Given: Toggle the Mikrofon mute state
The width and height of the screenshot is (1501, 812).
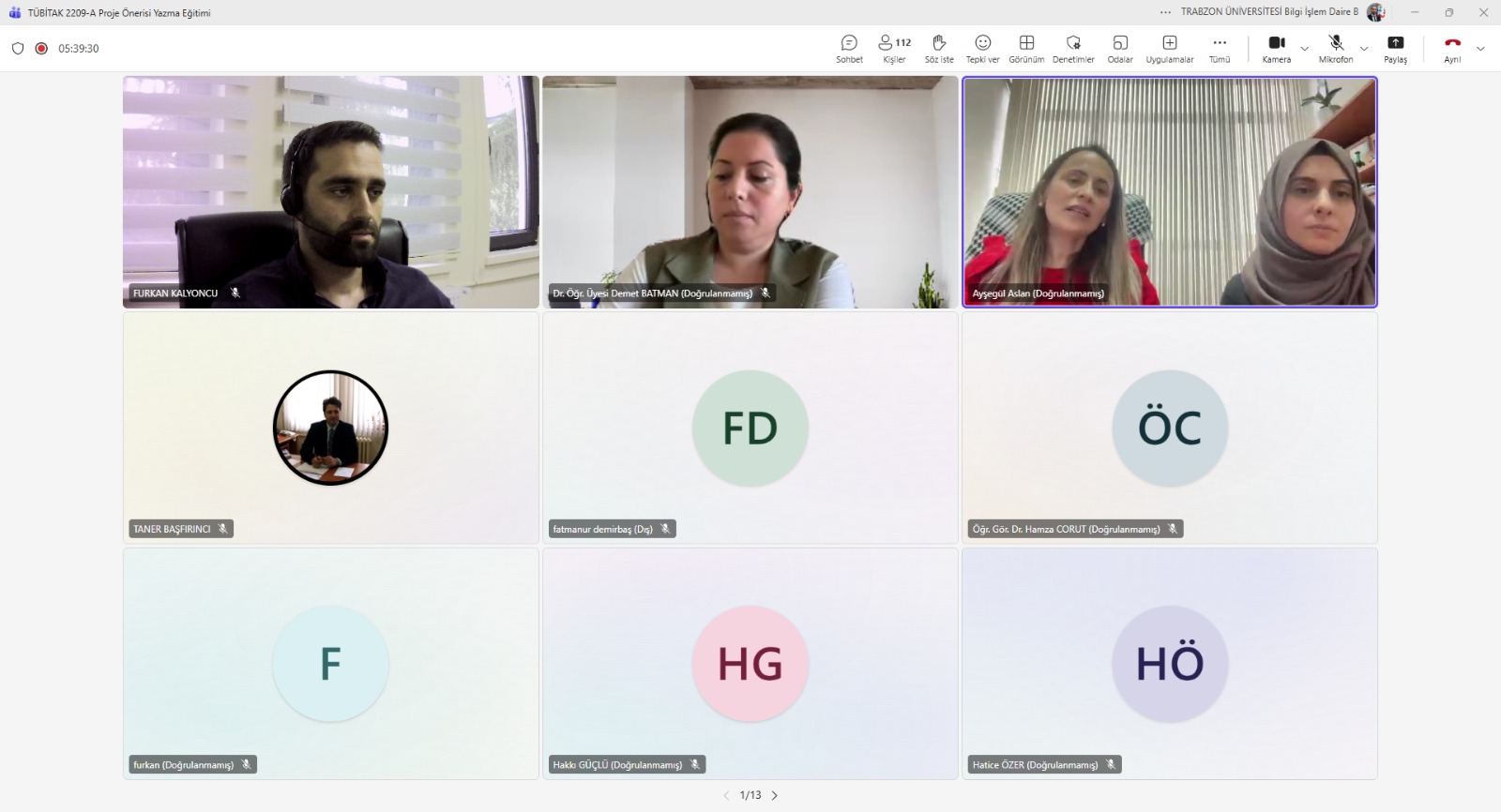Looking at the screenshot, I should pos(1335,48).
